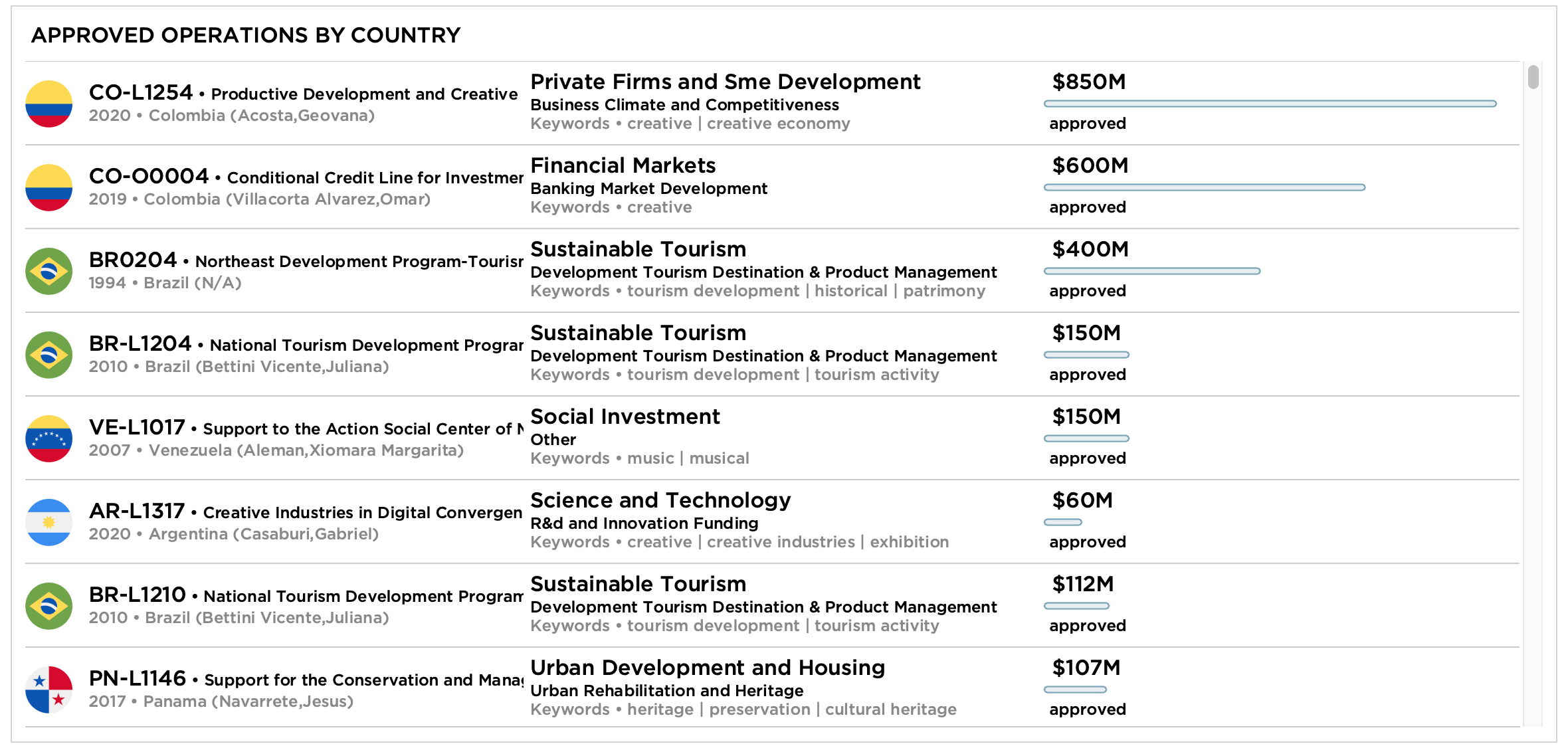This screenshot has width=1568, height=752.
Task: Click the Brazil flag beside BR0204
Action: click(x=49, y=271)
